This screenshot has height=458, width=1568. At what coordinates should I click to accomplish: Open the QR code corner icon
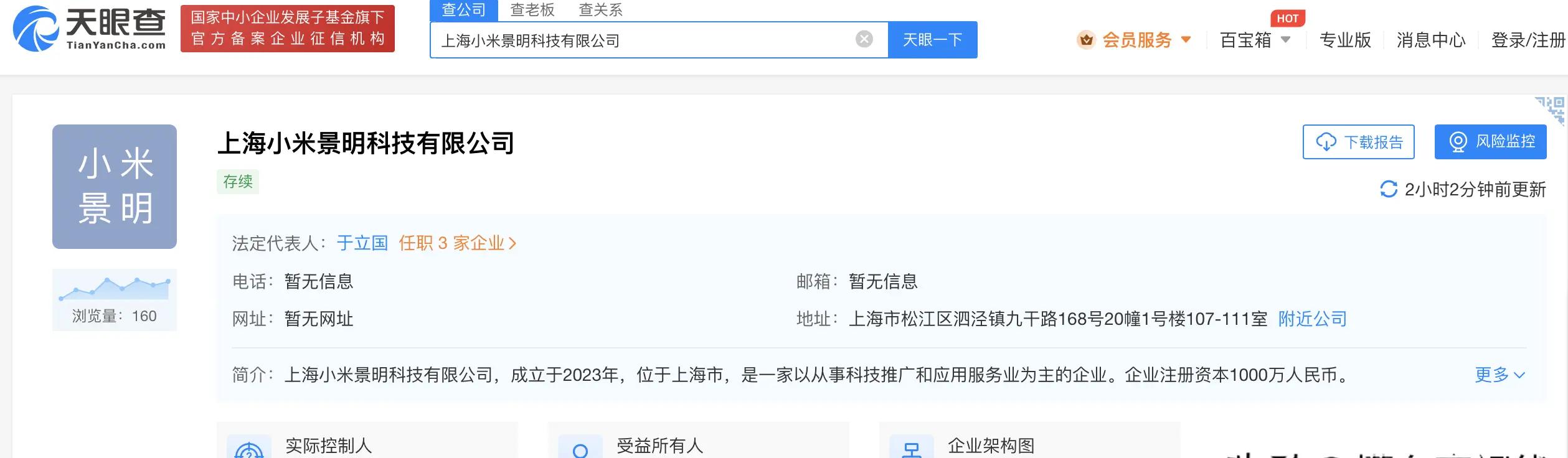point(1552,110)
